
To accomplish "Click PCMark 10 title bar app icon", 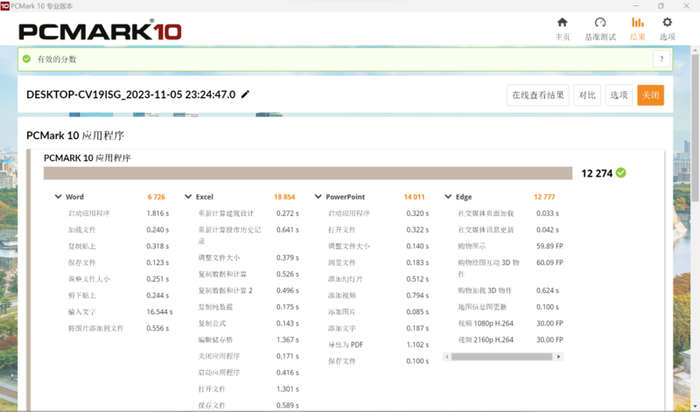I will pyautogui.click(x=5, y=6).
